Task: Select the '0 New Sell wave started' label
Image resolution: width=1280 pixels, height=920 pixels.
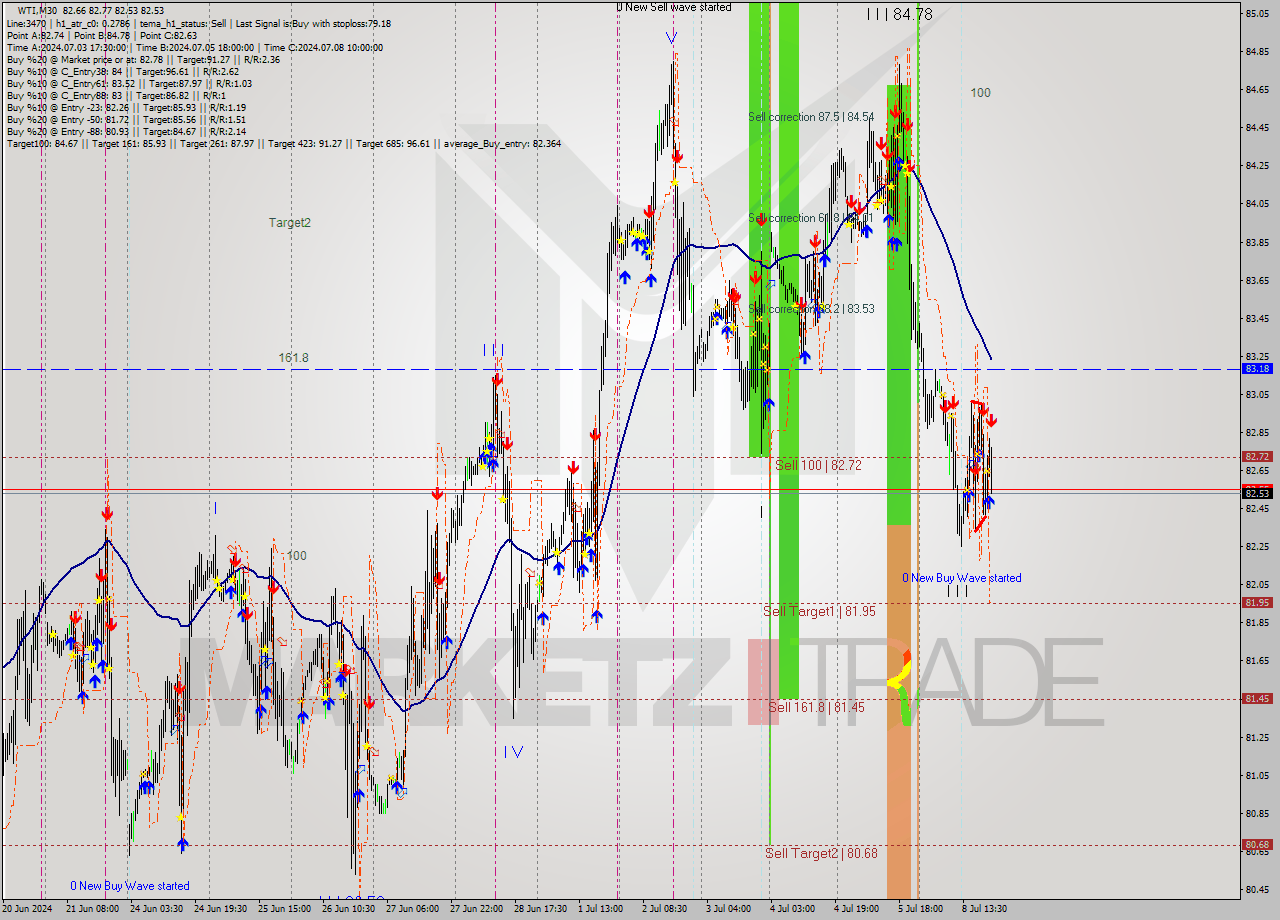Action: [673, 7]
